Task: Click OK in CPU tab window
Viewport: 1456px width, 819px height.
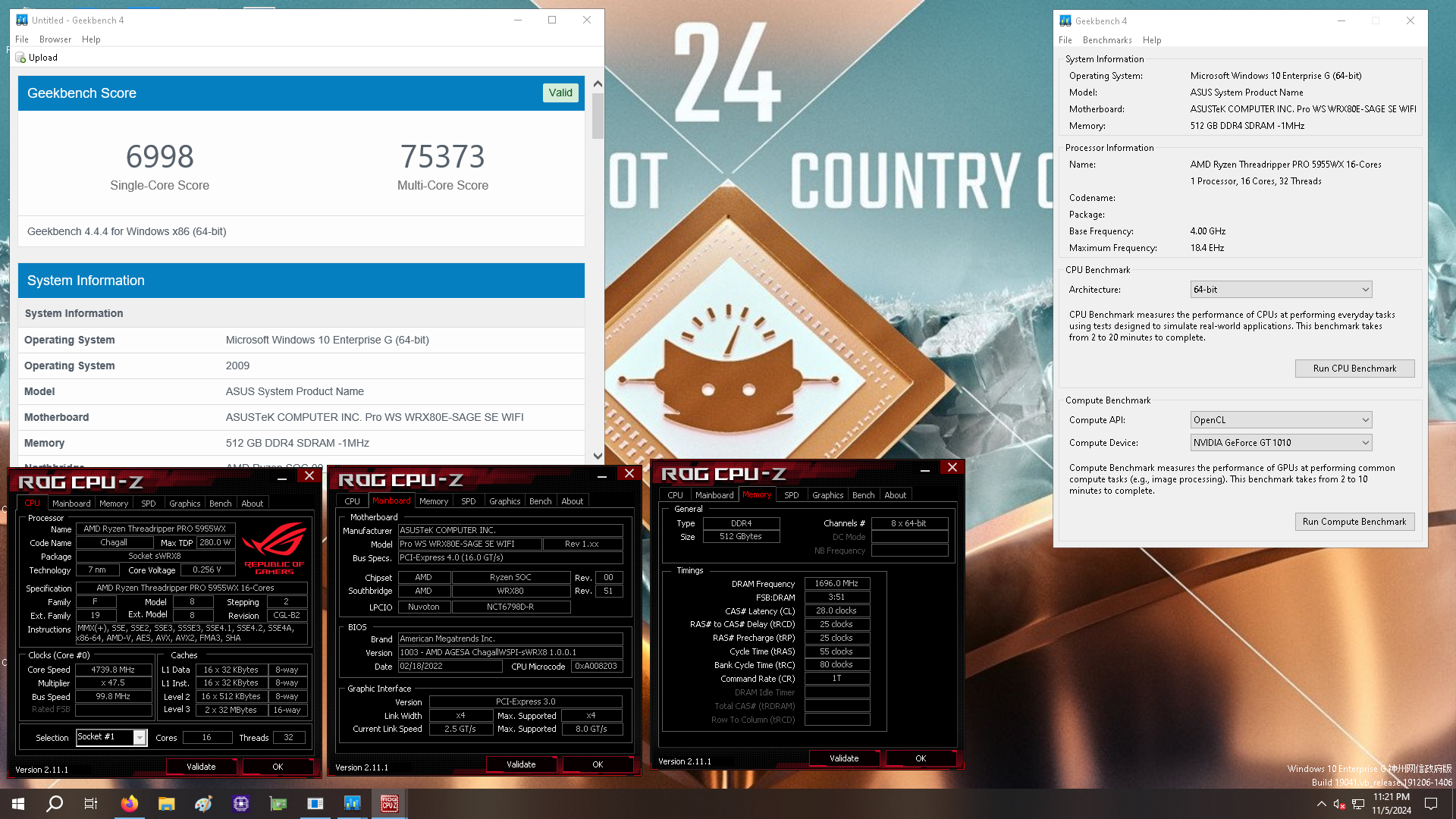Action: point(278,767)
